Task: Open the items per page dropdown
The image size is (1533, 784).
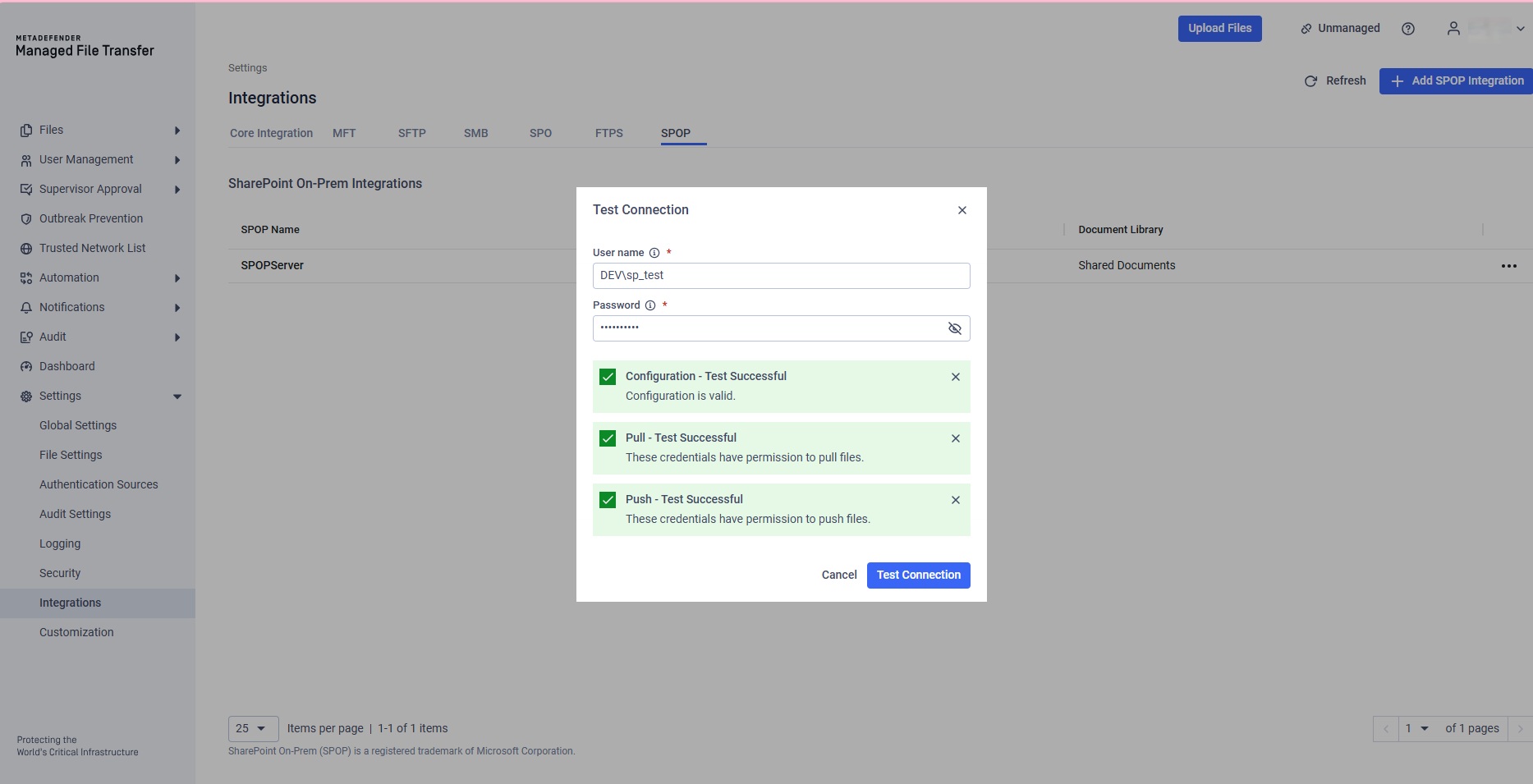Action: point(253,728)
